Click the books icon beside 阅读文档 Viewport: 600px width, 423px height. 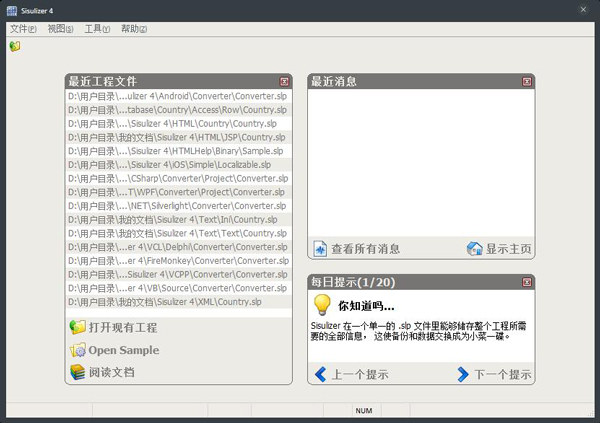(x=78, y=372)
